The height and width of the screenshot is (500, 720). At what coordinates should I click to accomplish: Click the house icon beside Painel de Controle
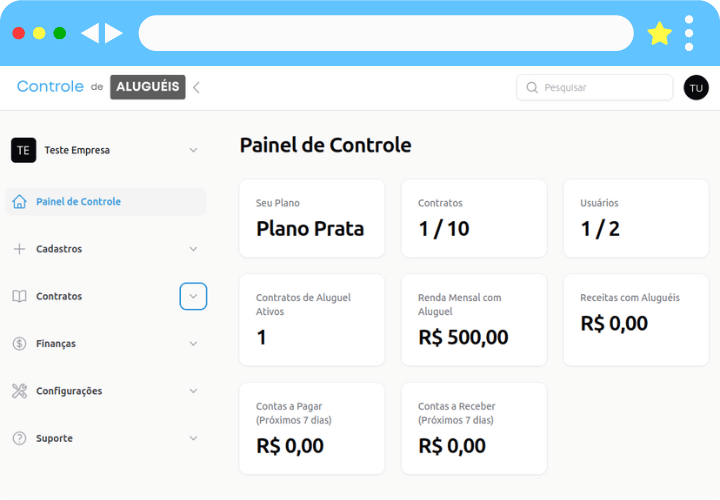point(19,202)
